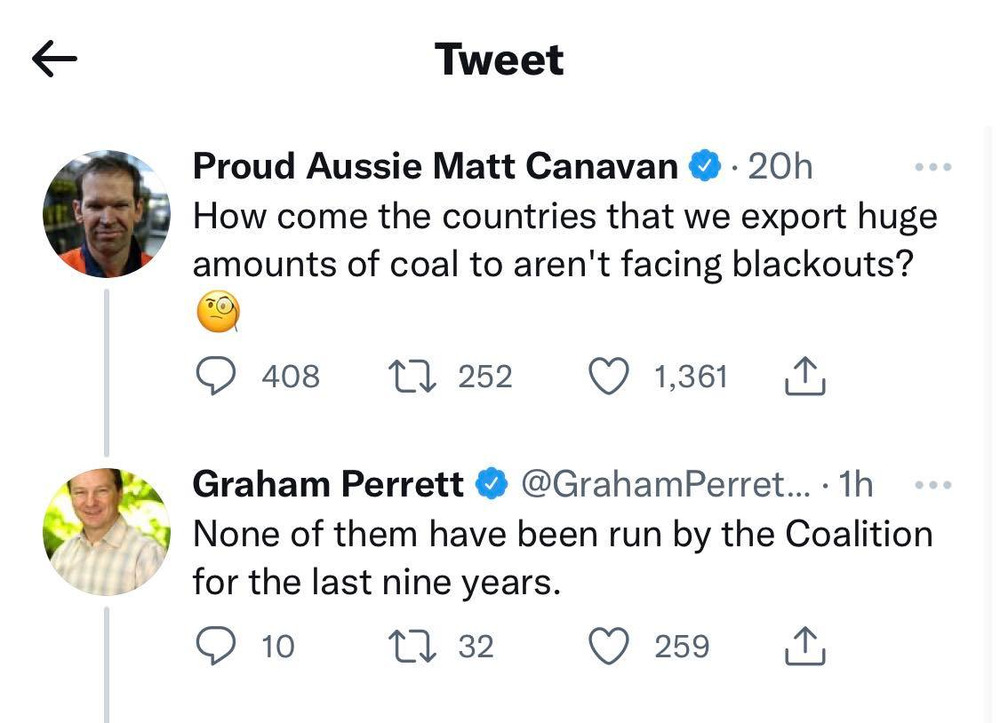Viewport: 1000px width, 723px height.
Task: Open Graham Perrett's profile picture
Action: tap(105, 531)
